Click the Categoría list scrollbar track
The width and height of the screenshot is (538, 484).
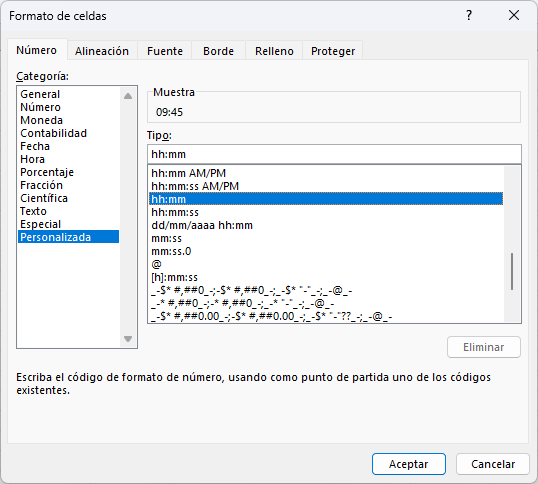click(128, 217)
